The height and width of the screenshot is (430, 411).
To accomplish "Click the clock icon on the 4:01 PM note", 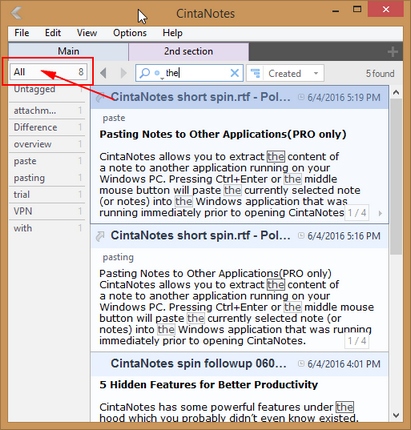I will coord(301,364).
